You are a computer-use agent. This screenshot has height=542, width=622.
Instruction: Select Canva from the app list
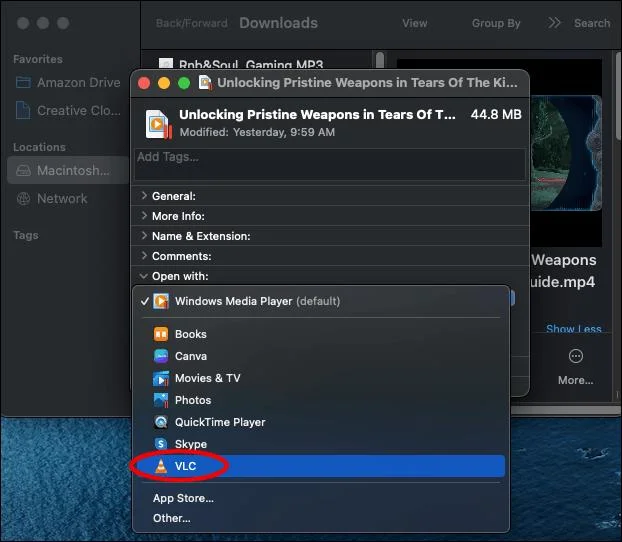click(x=321, y=356)
